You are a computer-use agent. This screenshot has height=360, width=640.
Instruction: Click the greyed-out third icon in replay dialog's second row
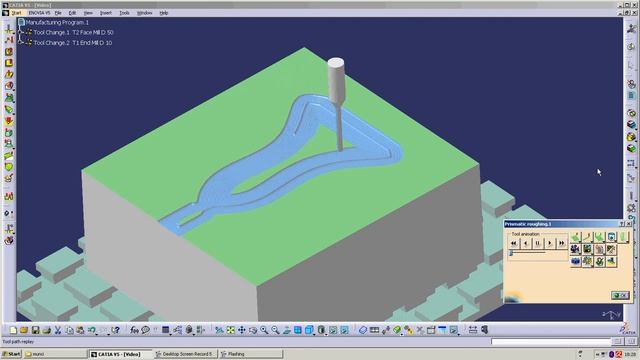599,249
